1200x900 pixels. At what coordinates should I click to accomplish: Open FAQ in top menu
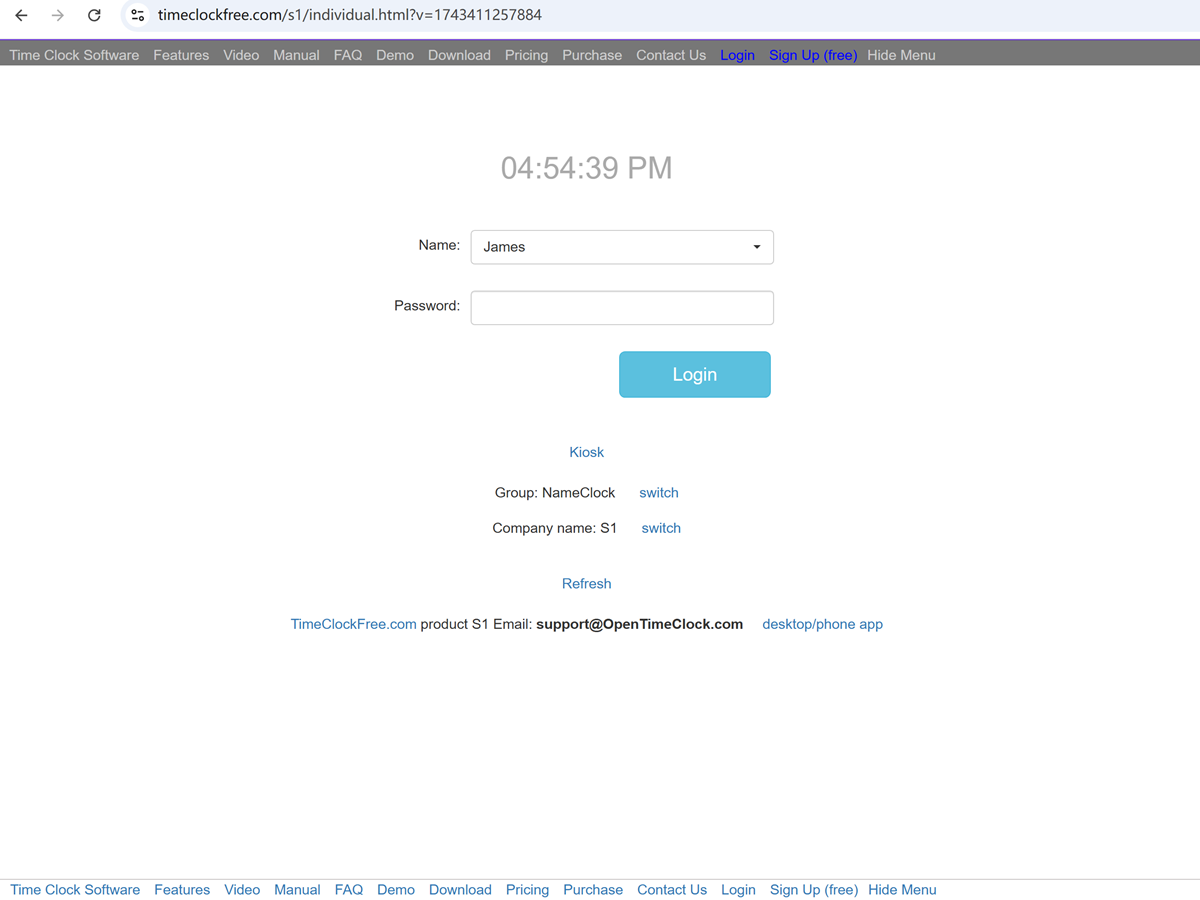[x=348, y=55]
